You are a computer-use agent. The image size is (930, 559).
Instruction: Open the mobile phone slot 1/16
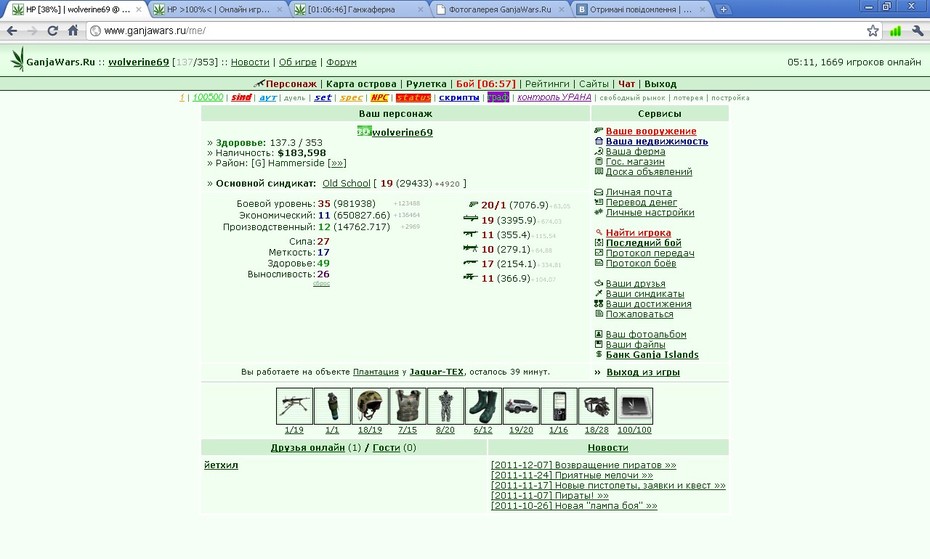pos(559,406)
